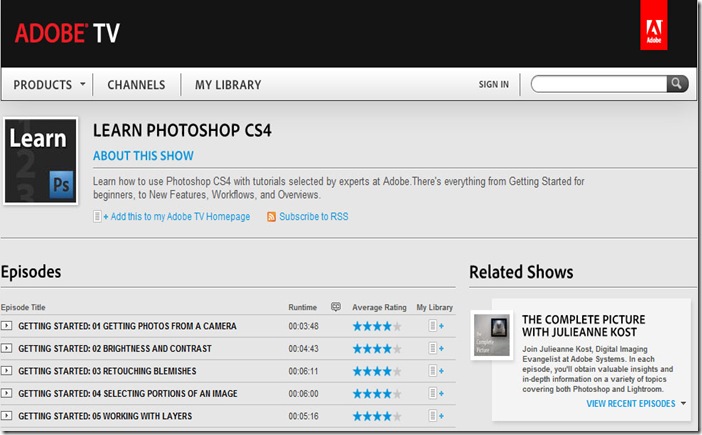Open Getting Started: 02 Brightness and Contrast
The width and height of the screenshot is (702, 435).
tap(115, 349)
